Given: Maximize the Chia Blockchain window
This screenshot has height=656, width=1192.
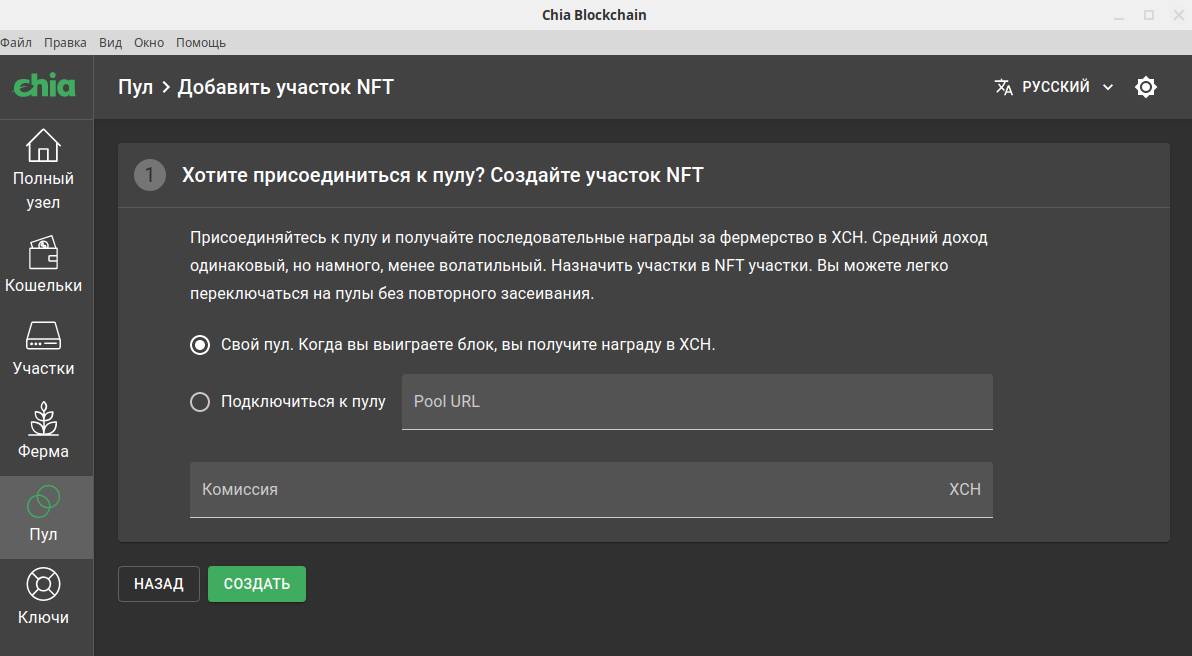Looking at the screenshot, I should (x=1149, y=15).
